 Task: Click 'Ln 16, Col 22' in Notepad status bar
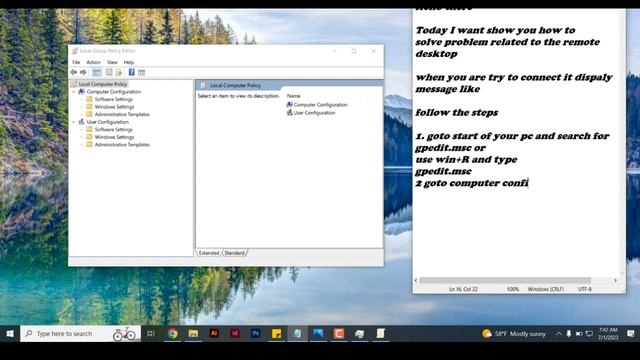[x=463, y=289]
